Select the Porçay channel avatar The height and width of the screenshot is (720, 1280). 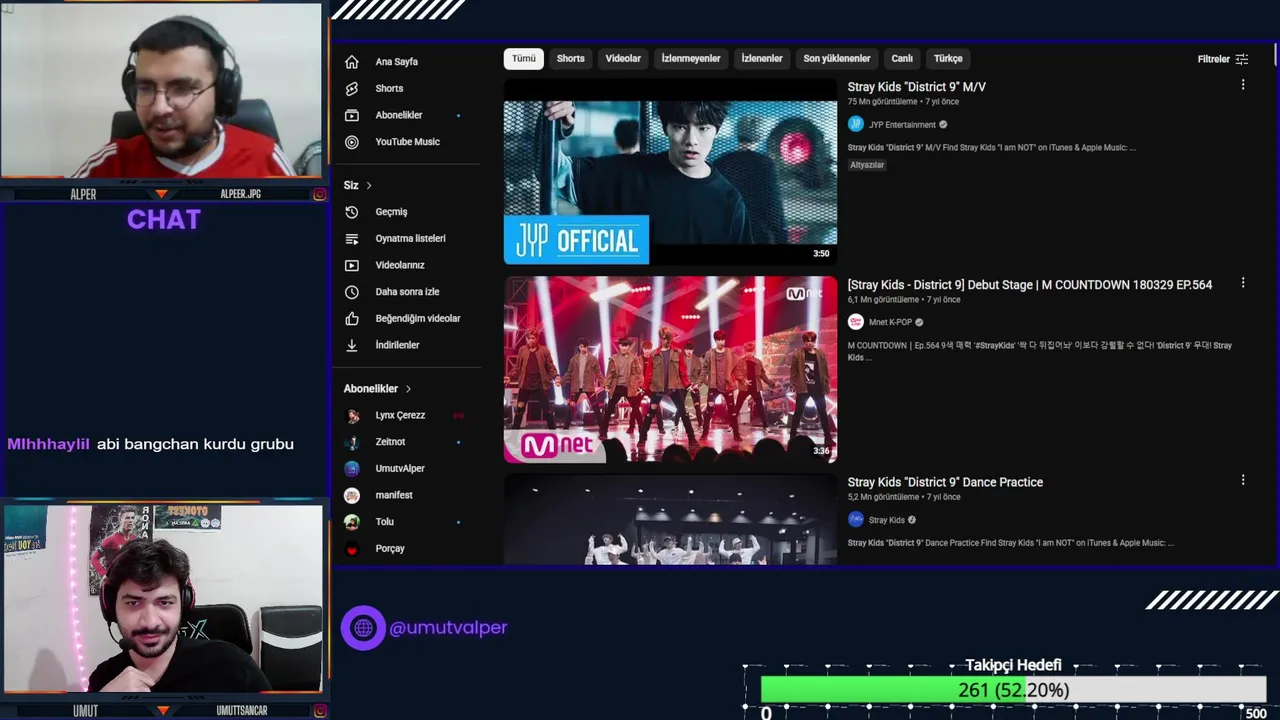[352, 549]
